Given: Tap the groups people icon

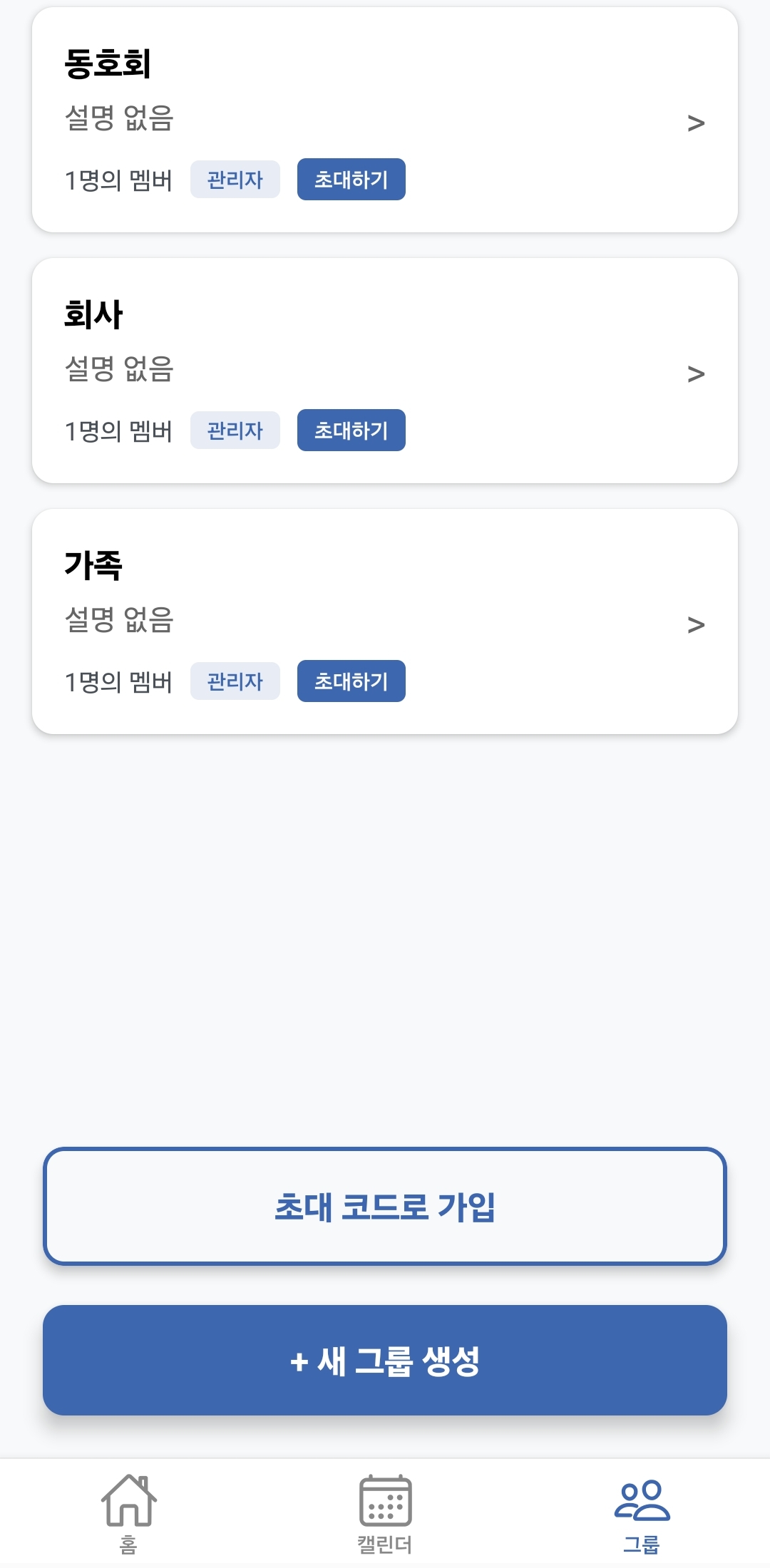Looking at the screenshot, I should [642, 1500].
